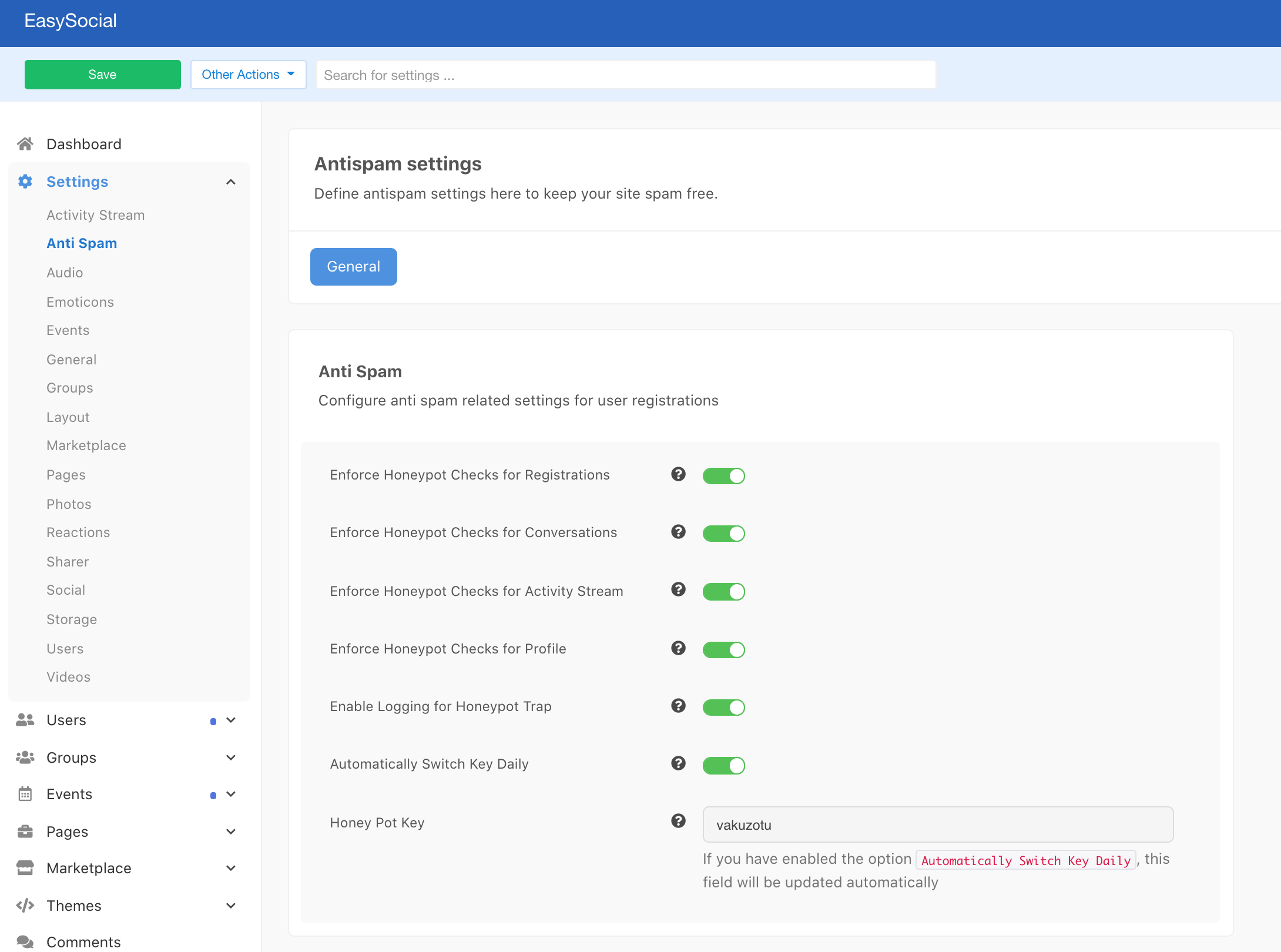The image size is (1281, 952).
Task: Open Events settings submenu item
Action: [68, 330]
